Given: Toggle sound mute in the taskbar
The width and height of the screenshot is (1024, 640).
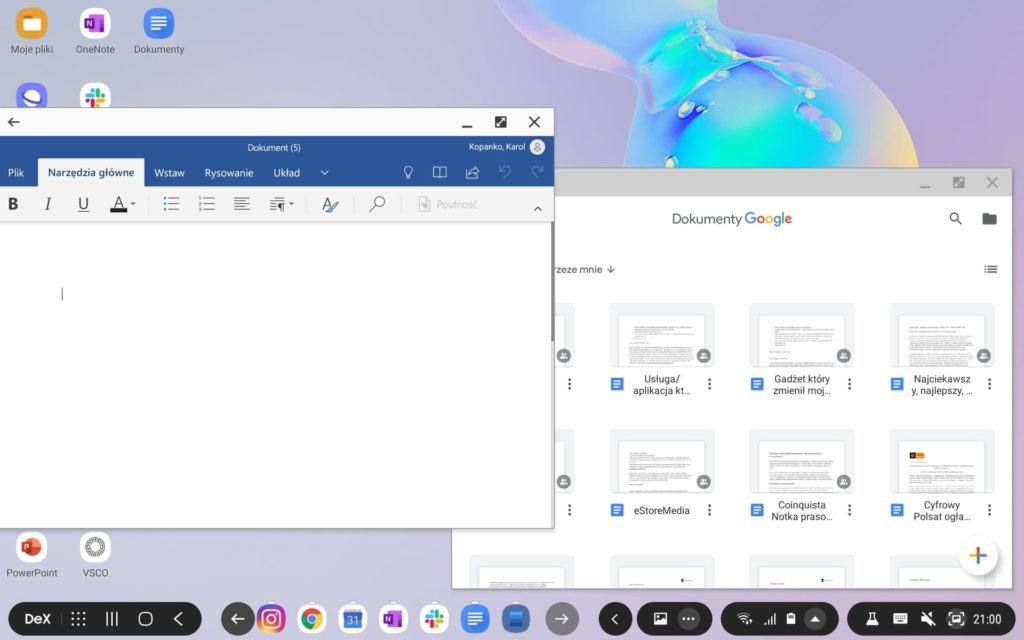Looking at the screenshot, I should [927, 619].
